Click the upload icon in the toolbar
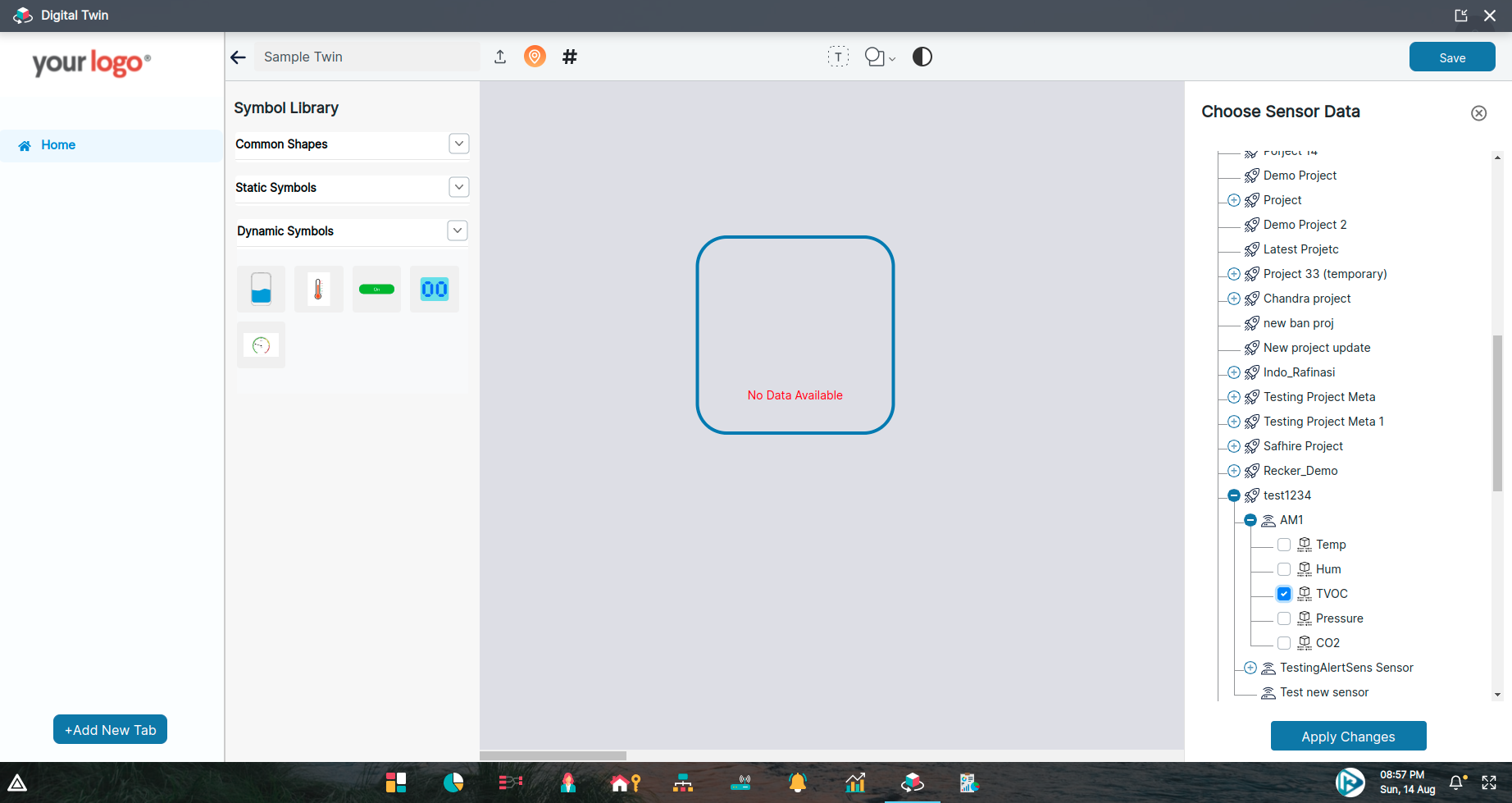The height and width of the screenshot is (803, 1512). [499, 57]
